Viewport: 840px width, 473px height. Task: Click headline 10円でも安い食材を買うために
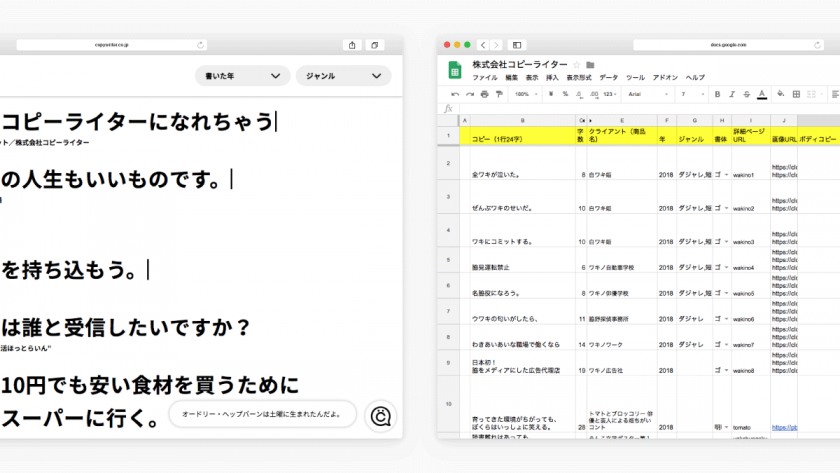coord(150,386)
